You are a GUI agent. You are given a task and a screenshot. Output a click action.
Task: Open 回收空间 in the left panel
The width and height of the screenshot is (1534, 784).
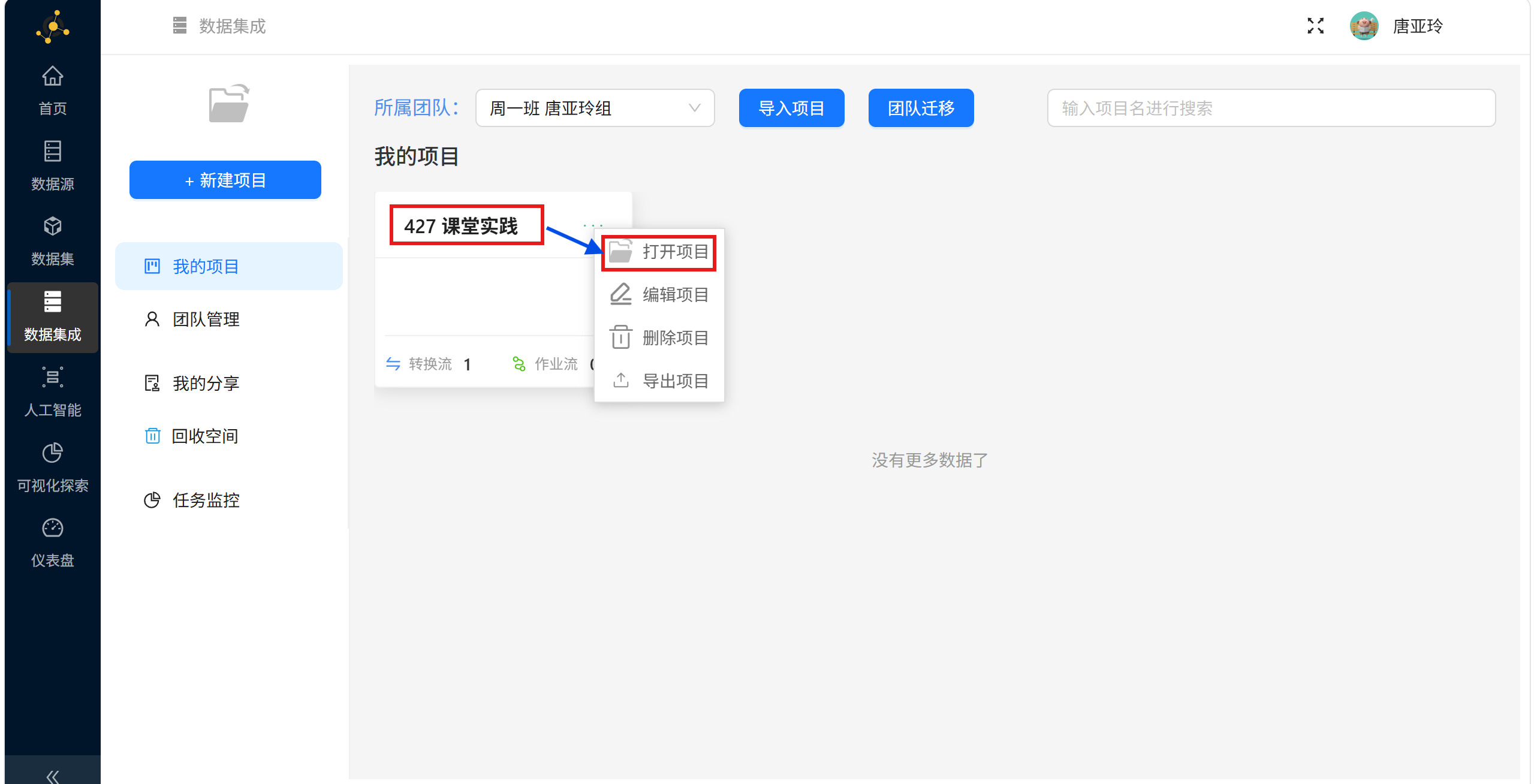204,436
